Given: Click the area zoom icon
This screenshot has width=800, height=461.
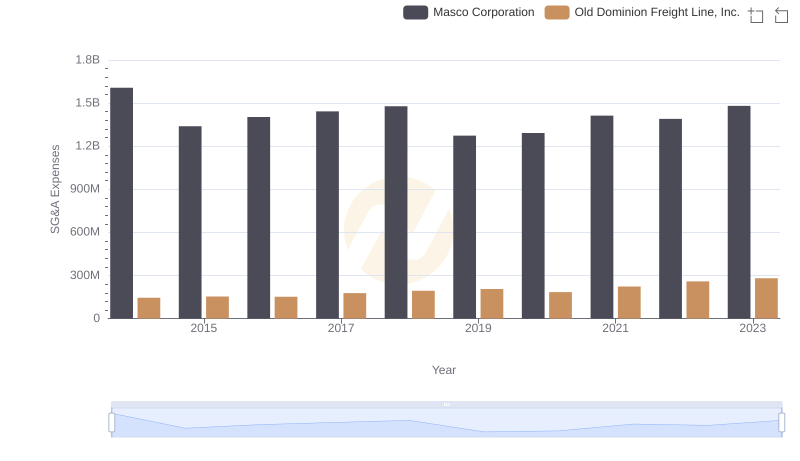Looking at the screenshot, I should pyautogui.click(x=756, y=15).
